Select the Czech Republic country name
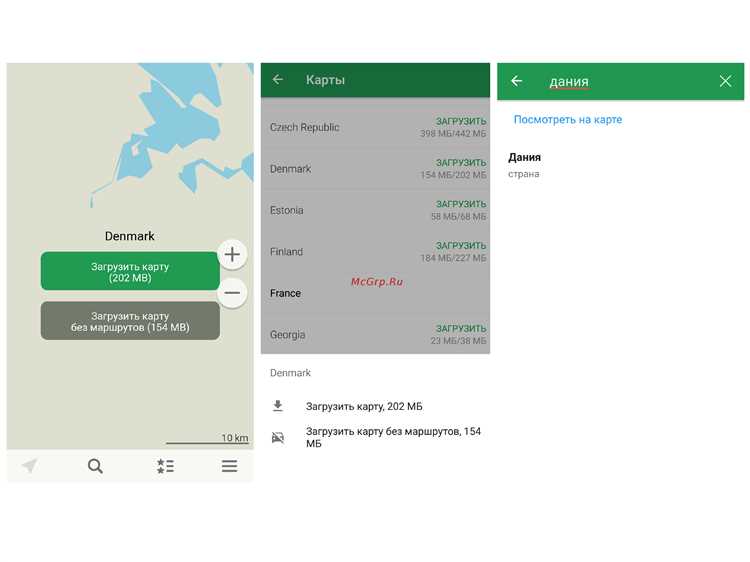Image resolution: width=750 pixels, height=562 pixels. click(304, 127)
